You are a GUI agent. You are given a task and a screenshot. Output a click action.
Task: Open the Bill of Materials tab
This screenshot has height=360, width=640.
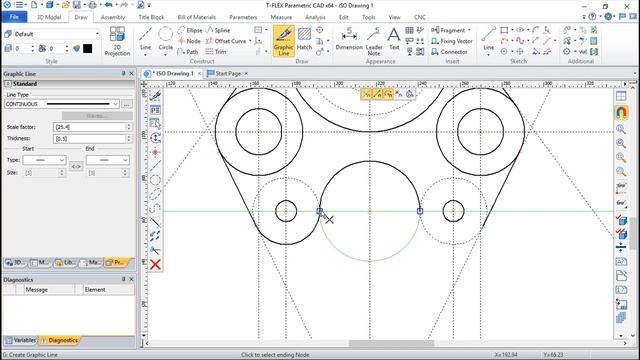[x=196, y=17]
